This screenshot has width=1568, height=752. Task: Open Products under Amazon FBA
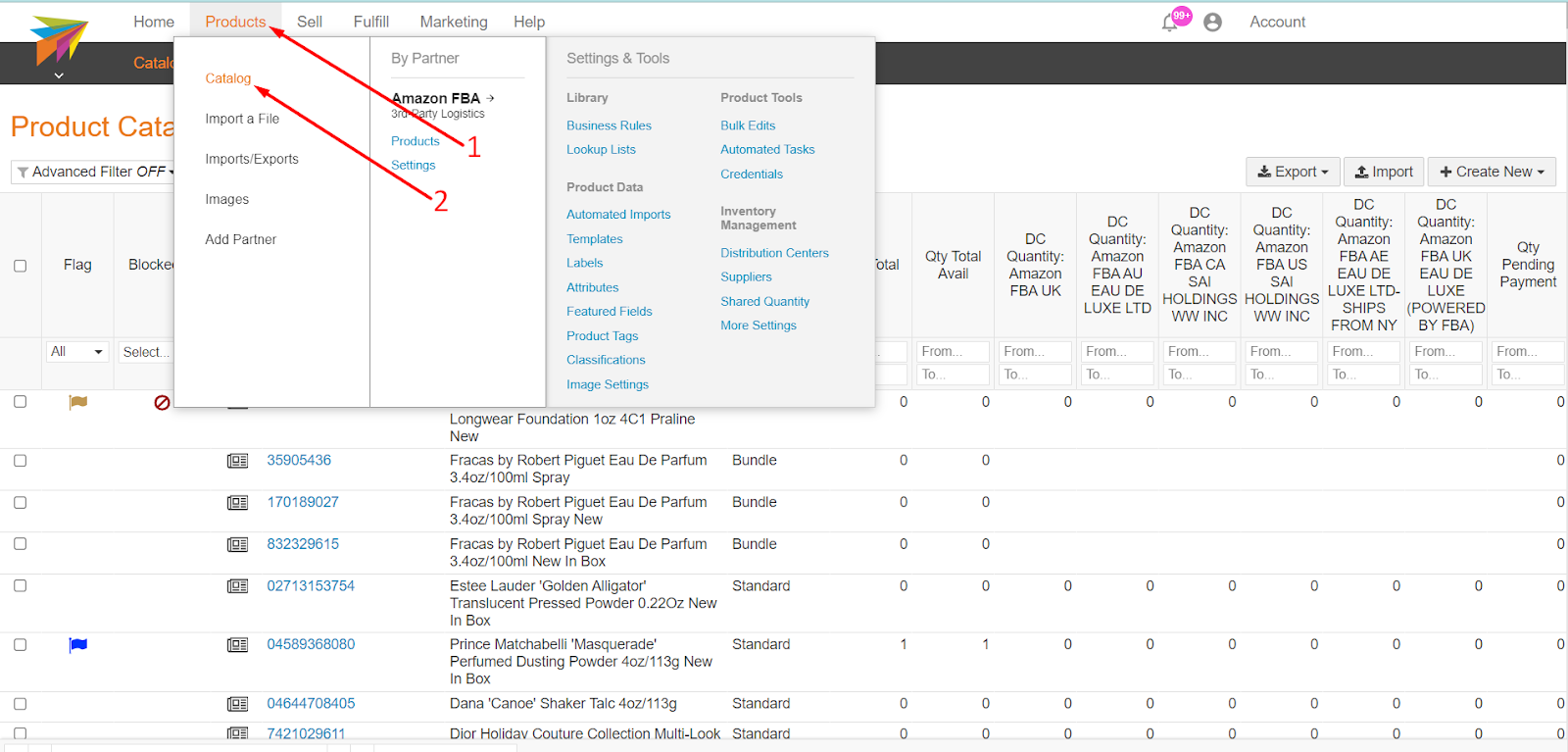pos(416,141)
